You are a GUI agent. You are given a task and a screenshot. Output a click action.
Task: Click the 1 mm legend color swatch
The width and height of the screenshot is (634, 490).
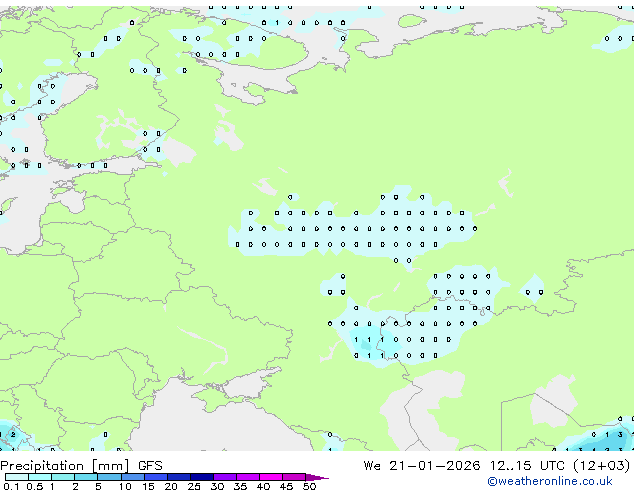[x=63, y=477]
